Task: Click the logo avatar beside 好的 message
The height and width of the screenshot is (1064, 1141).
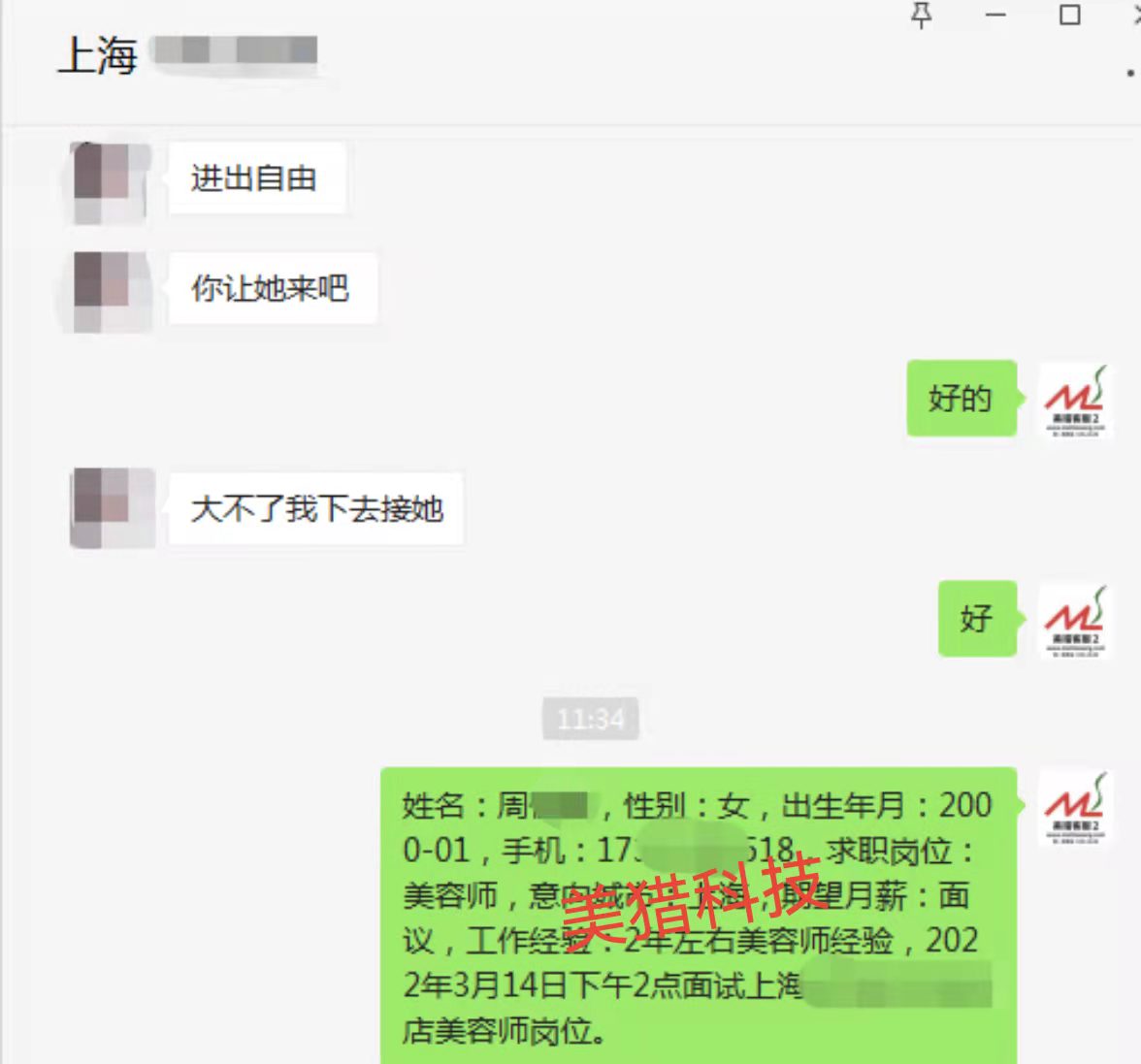Action: click(1075, 400)
